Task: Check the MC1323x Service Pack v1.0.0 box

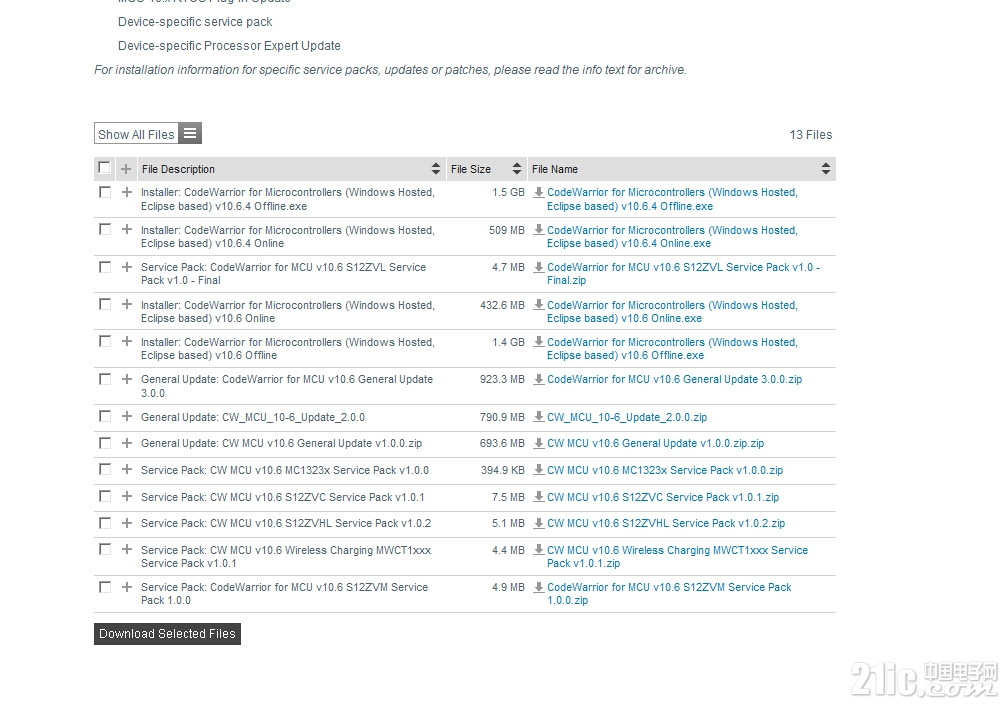Action: 105,470
